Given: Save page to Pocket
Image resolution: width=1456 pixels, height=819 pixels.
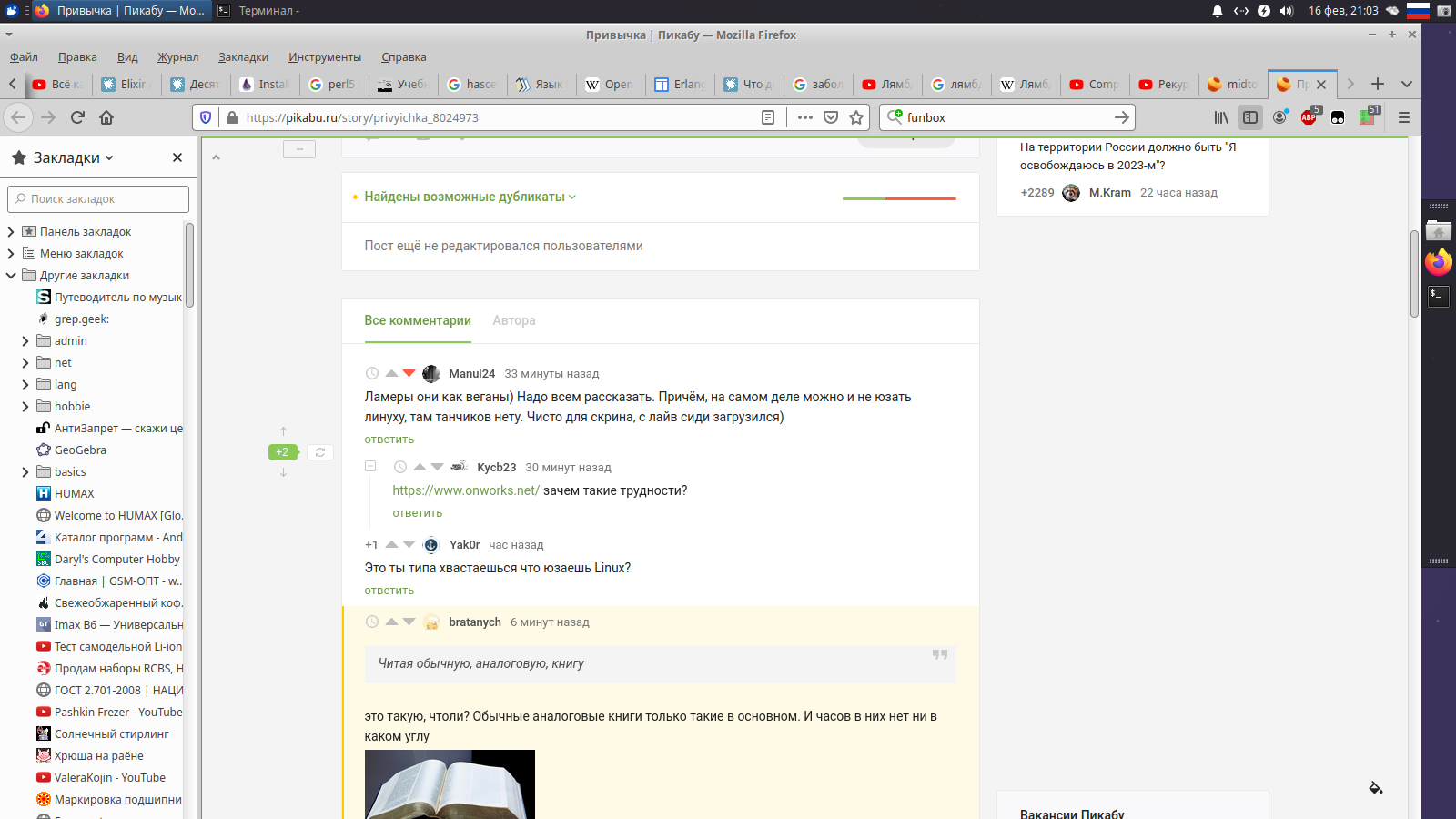Looking at the screenshot, I should coord(831,117).
